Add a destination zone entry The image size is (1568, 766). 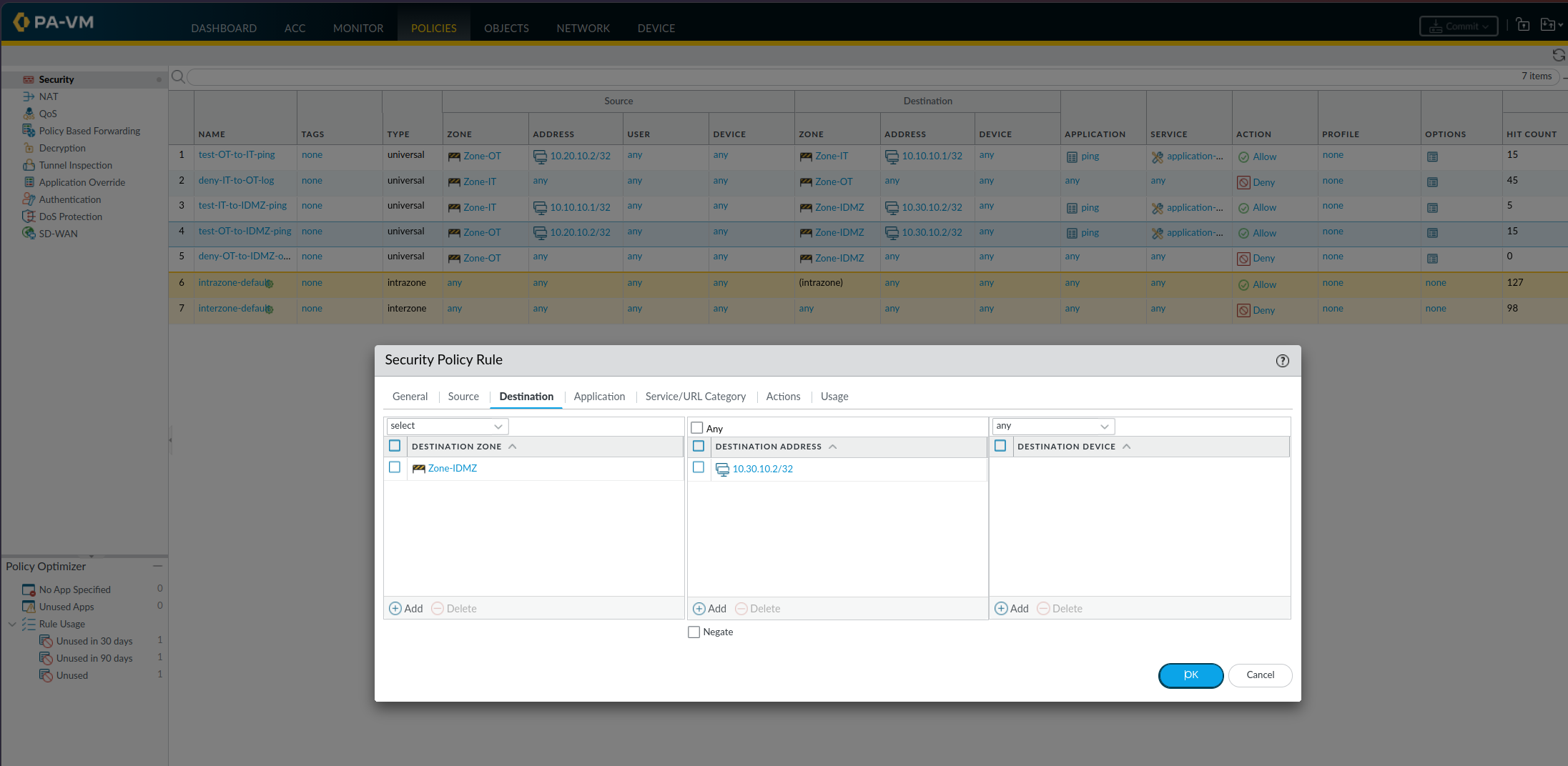(x=406, y=609)
